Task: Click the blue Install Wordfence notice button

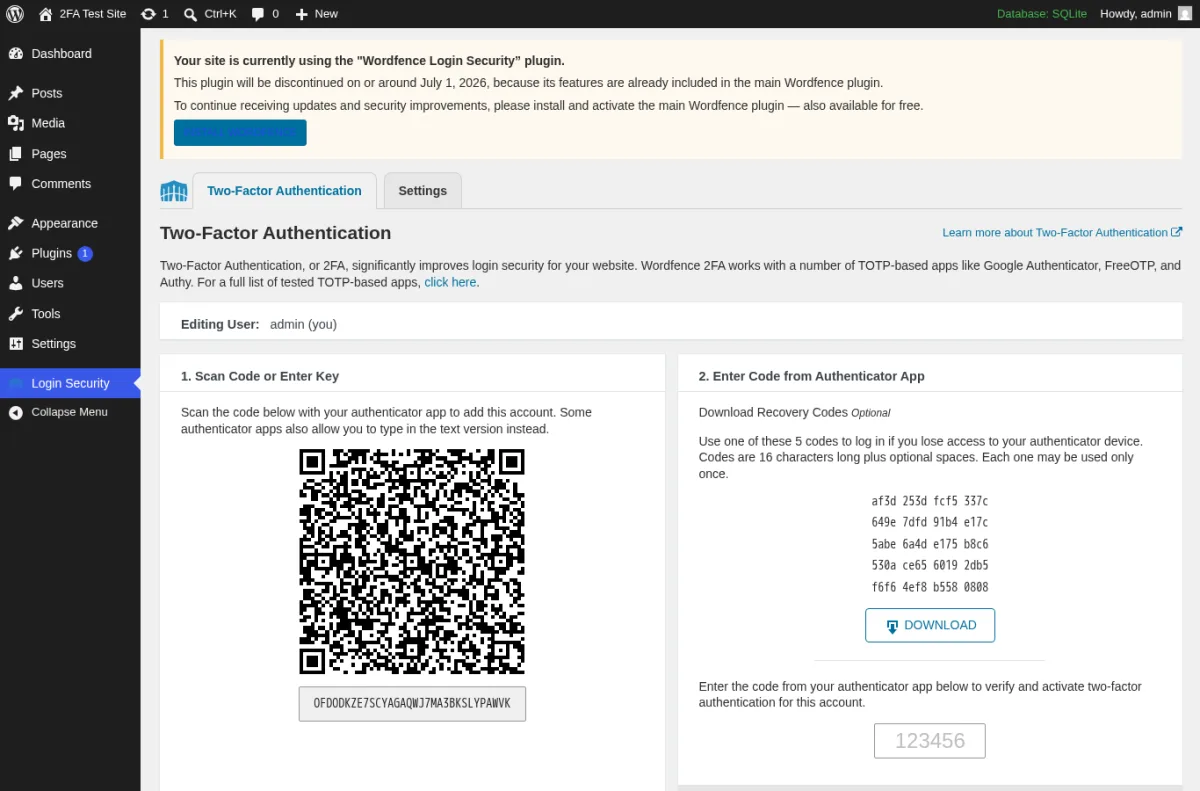Action: (x=240, y=133)
